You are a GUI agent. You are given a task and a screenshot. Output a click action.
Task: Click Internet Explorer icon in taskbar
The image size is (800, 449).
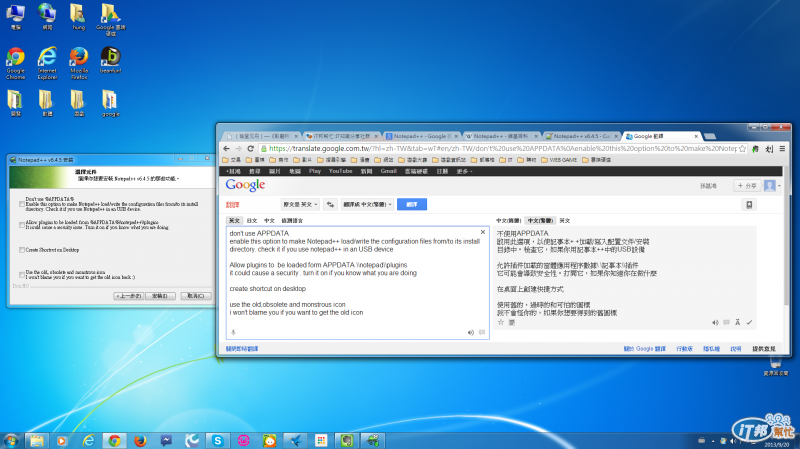(x=88, y=440)
